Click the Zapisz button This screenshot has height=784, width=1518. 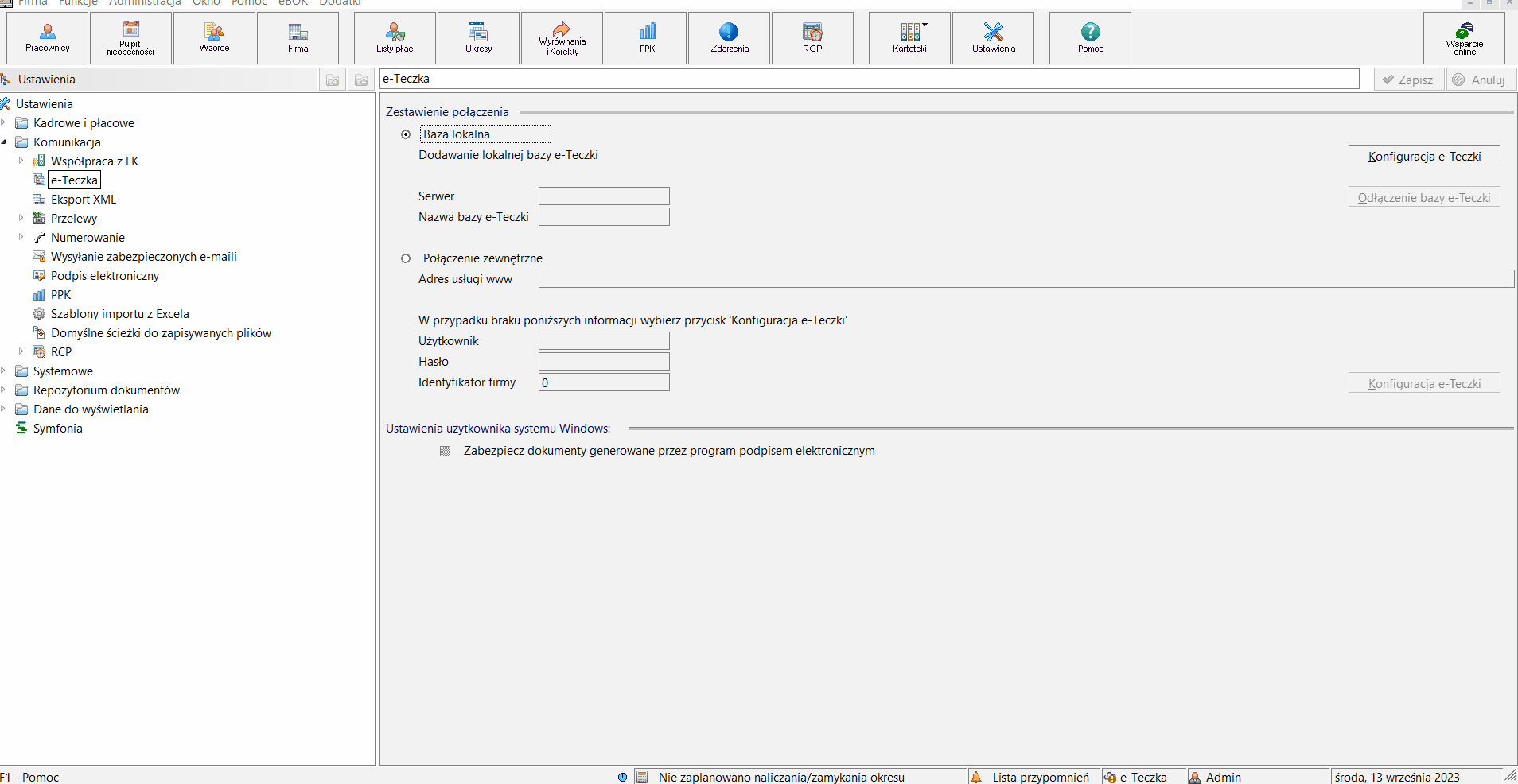[x=1408, y=80]
